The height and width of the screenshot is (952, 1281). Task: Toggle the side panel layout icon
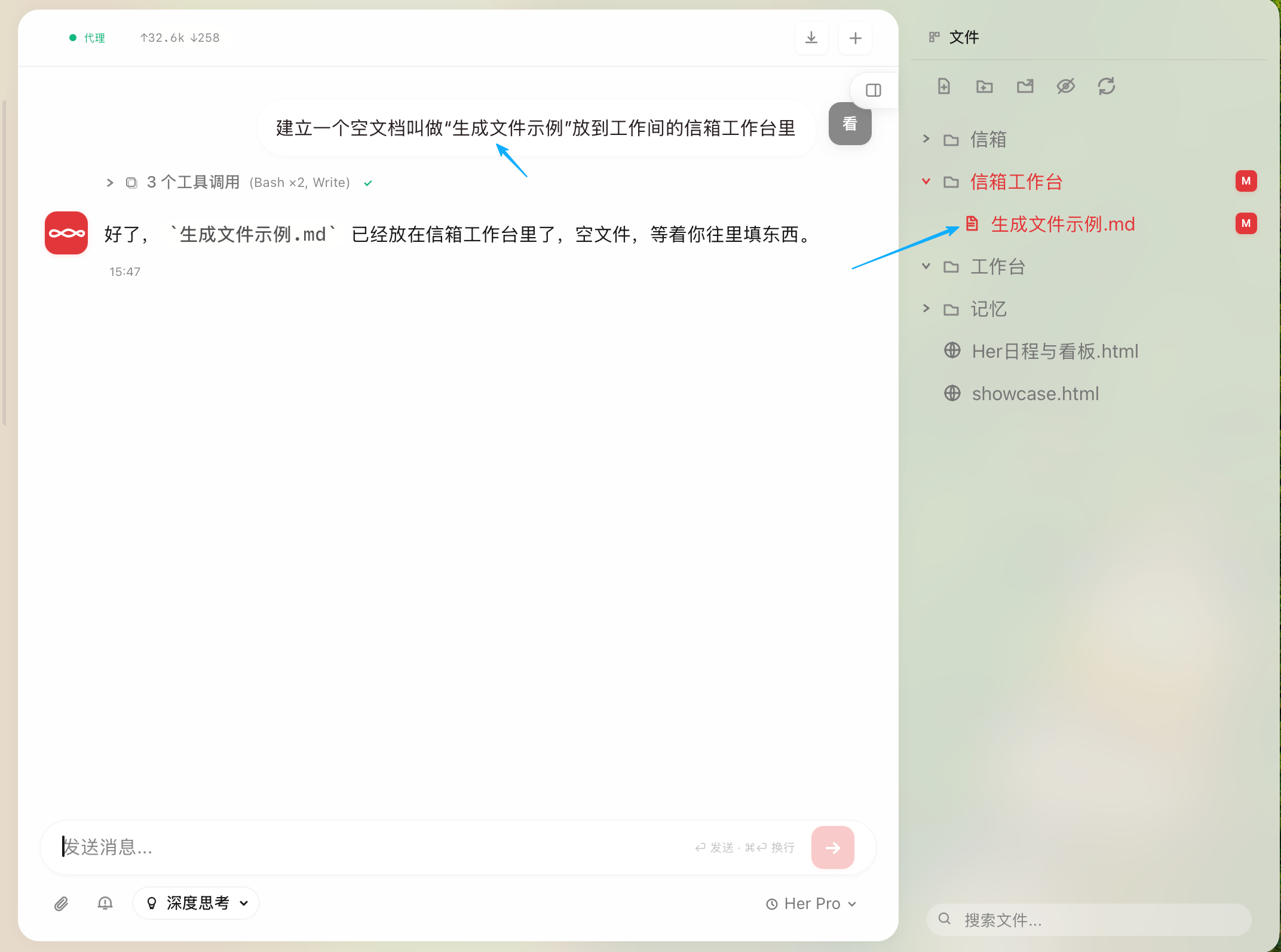click(874, 90)
